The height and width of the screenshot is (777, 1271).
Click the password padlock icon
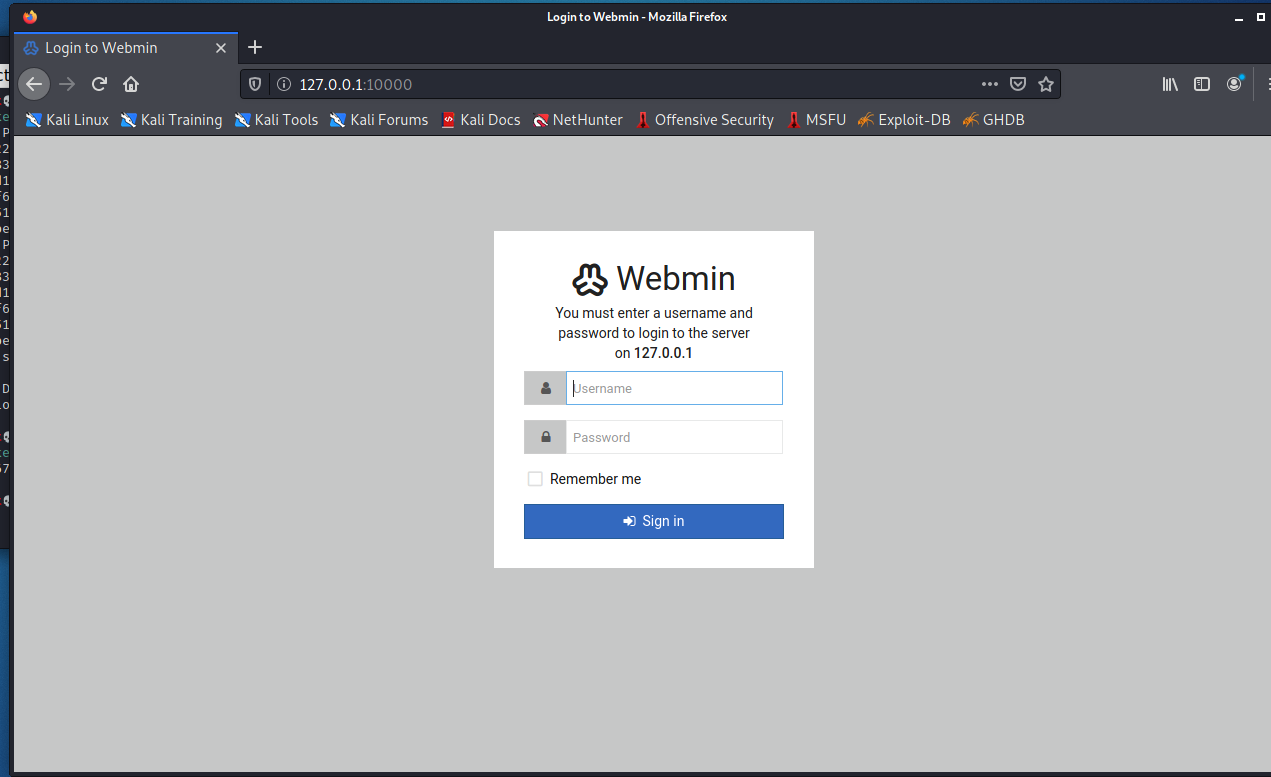coord(545,437)
